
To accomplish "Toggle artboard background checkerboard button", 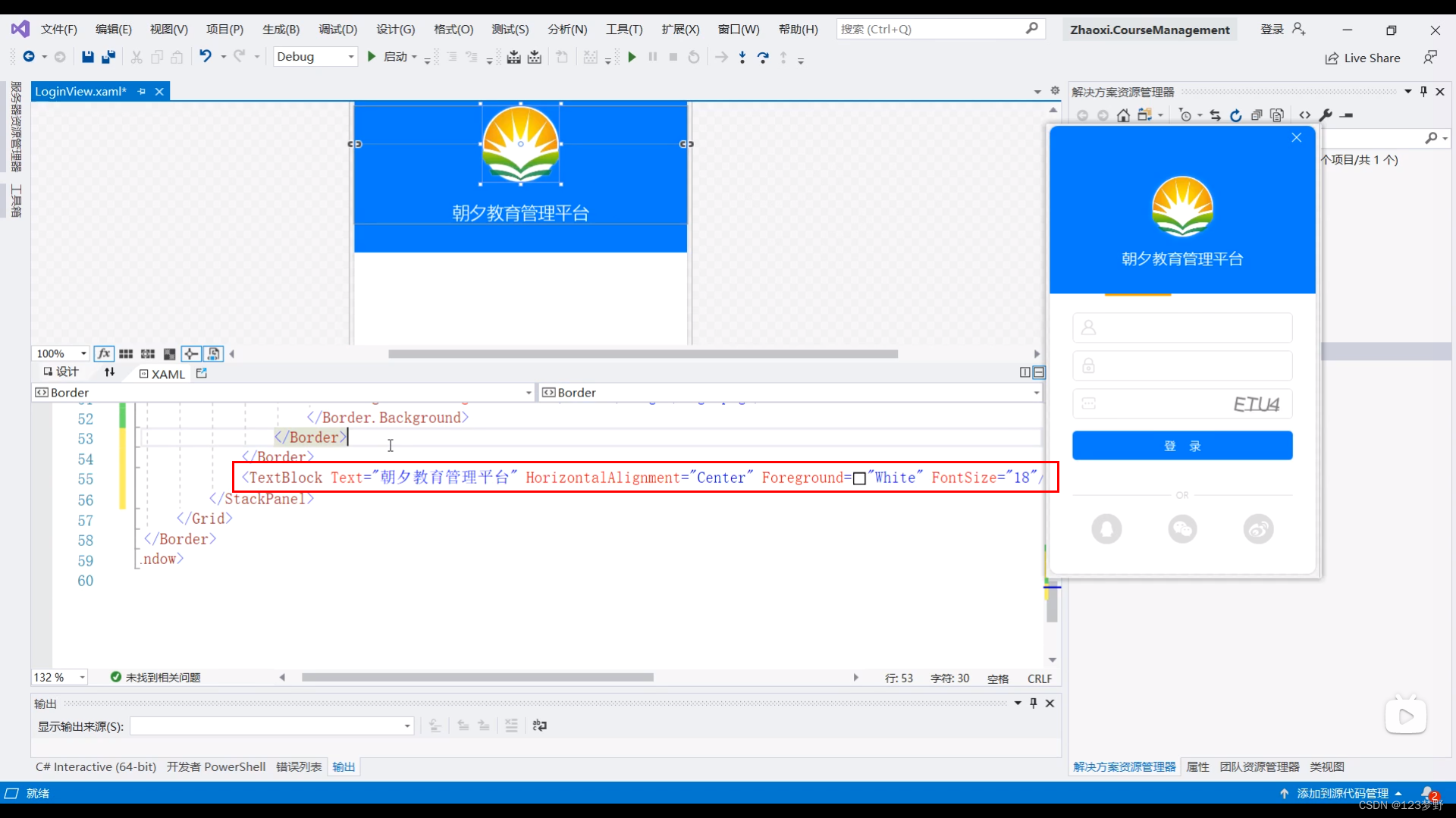I will tap(169, 354).
